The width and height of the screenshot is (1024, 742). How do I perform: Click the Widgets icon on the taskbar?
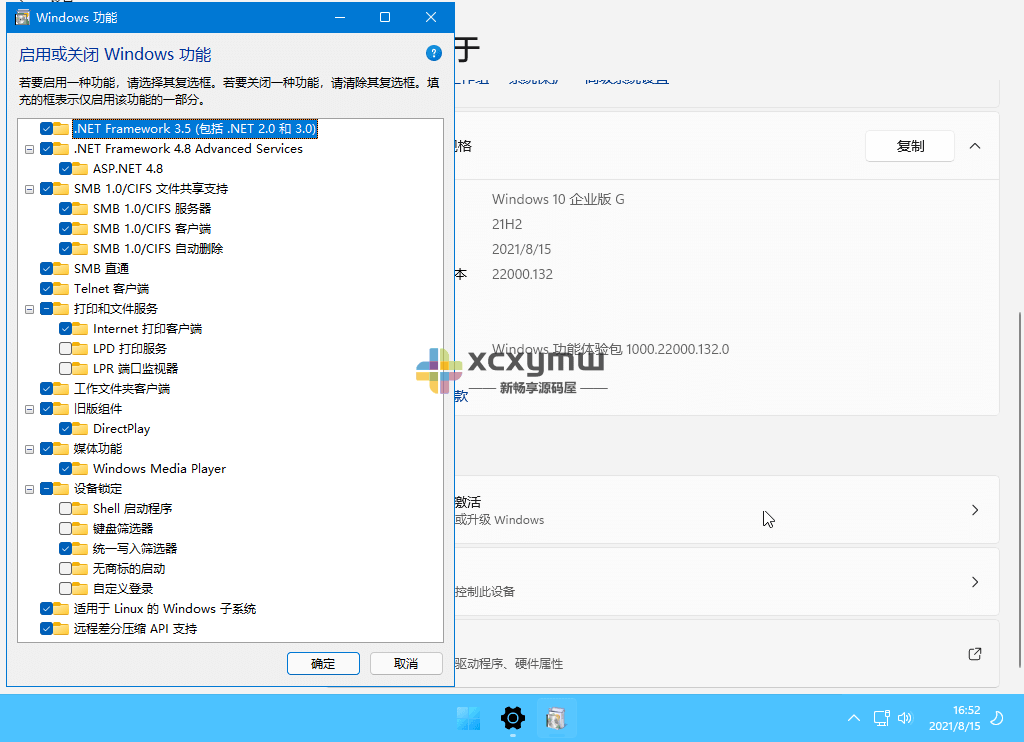click(467, 718)
